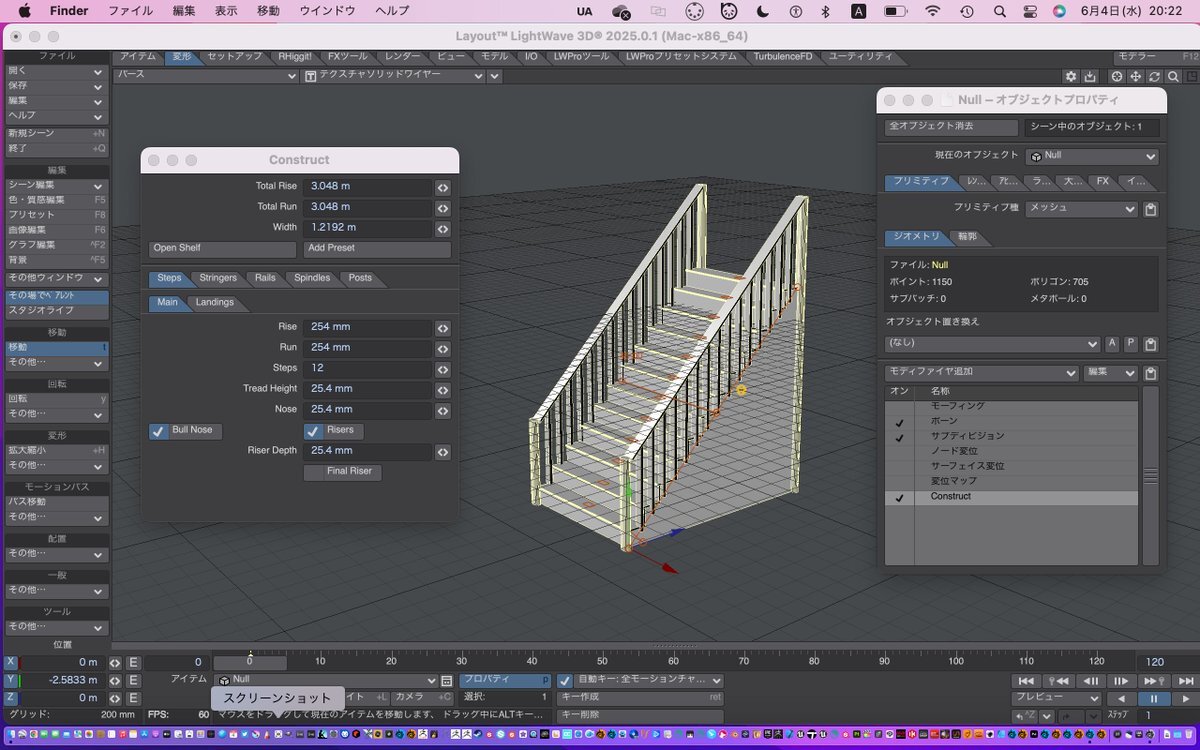Click the キー作成 button
The height and width of the screenshot is (750, 1200).
coord(640,698)
